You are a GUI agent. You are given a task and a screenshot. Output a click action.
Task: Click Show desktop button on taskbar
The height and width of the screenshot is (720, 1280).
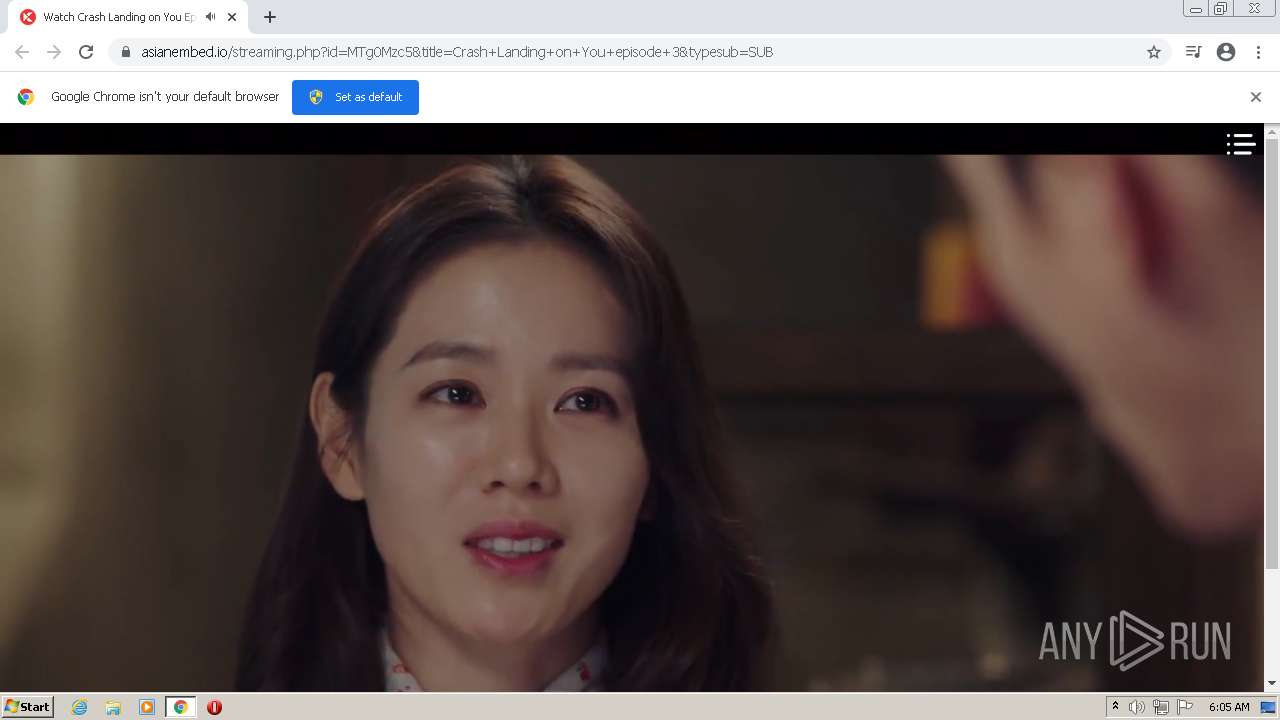[1268, 707]
